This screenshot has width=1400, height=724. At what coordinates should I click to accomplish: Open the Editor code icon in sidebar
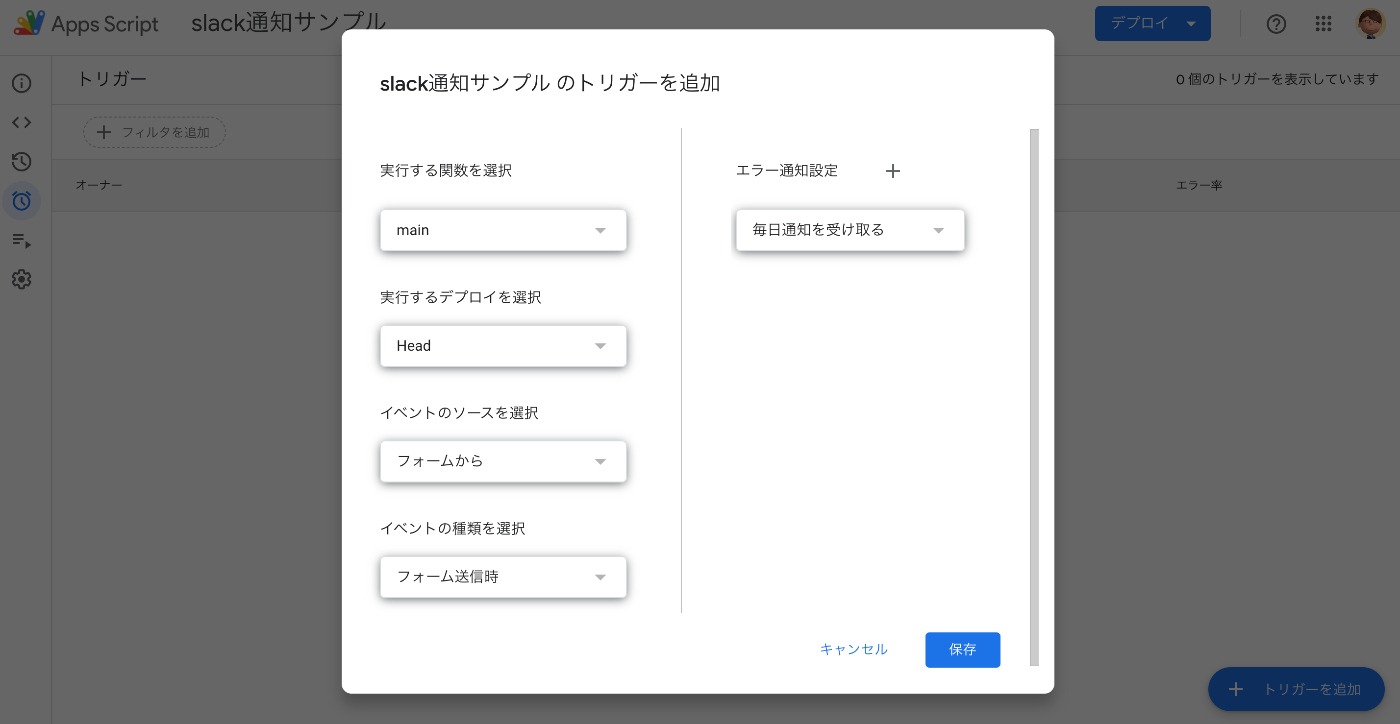(21, 122)
